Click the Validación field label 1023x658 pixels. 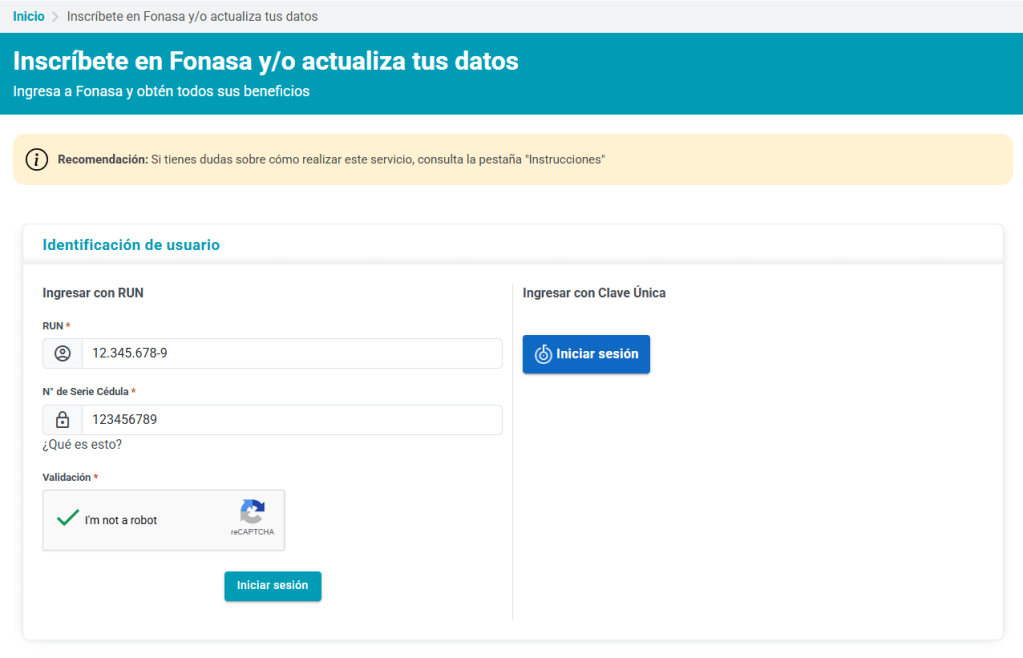pyautogui.click(x=67, y=477)
